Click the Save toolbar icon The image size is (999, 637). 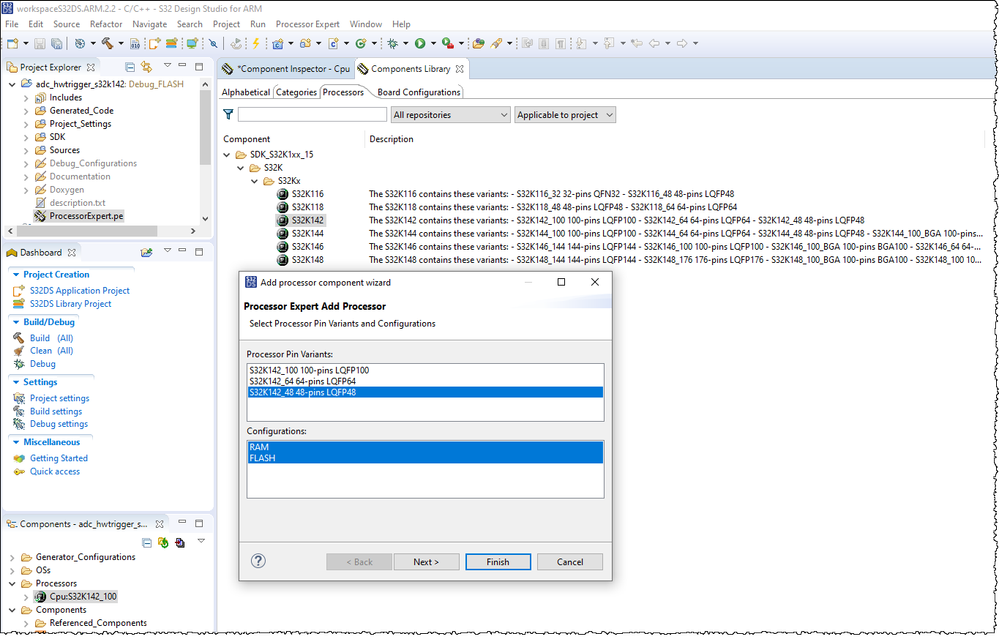[40, 43]
